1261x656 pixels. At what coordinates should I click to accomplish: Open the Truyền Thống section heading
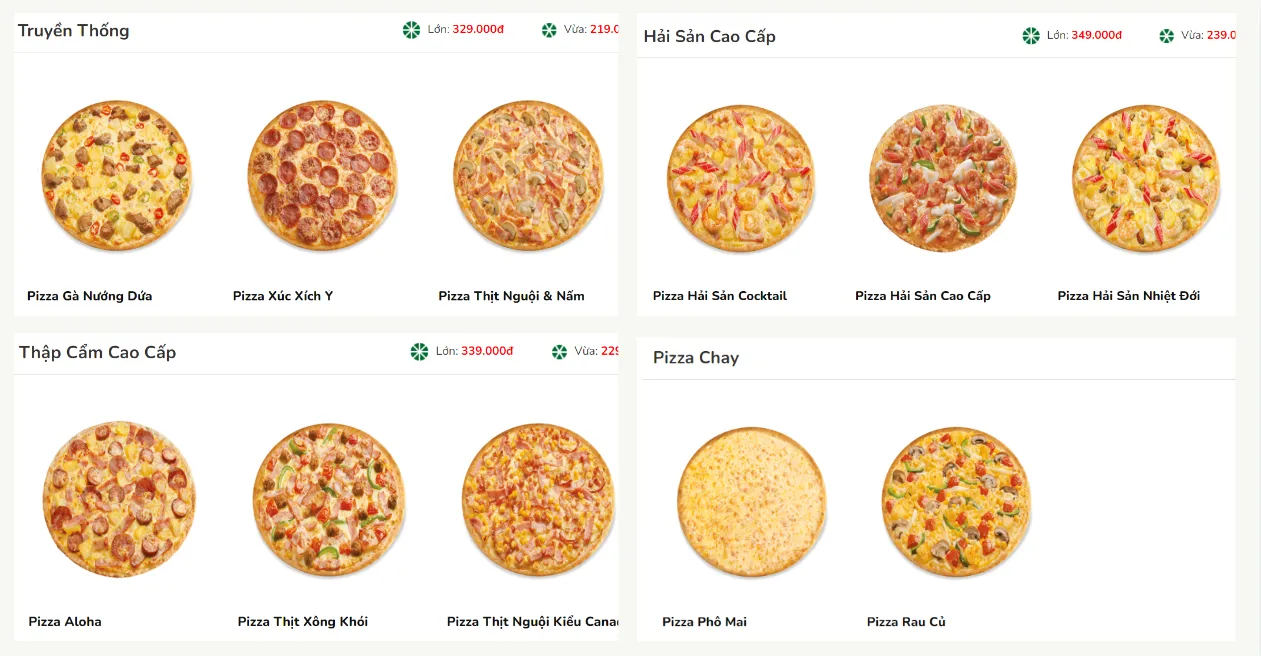tap(72, 30)
